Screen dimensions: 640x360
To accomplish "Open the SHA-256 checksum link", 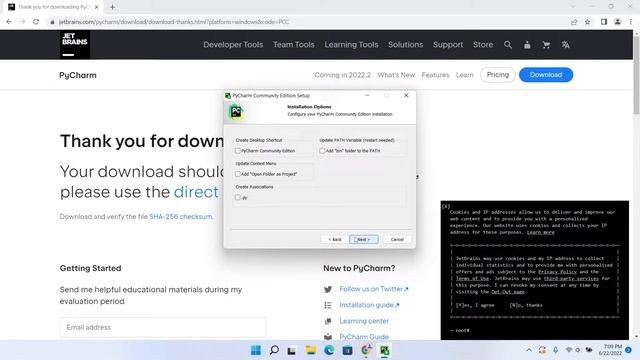I will (x=181, y=217).
